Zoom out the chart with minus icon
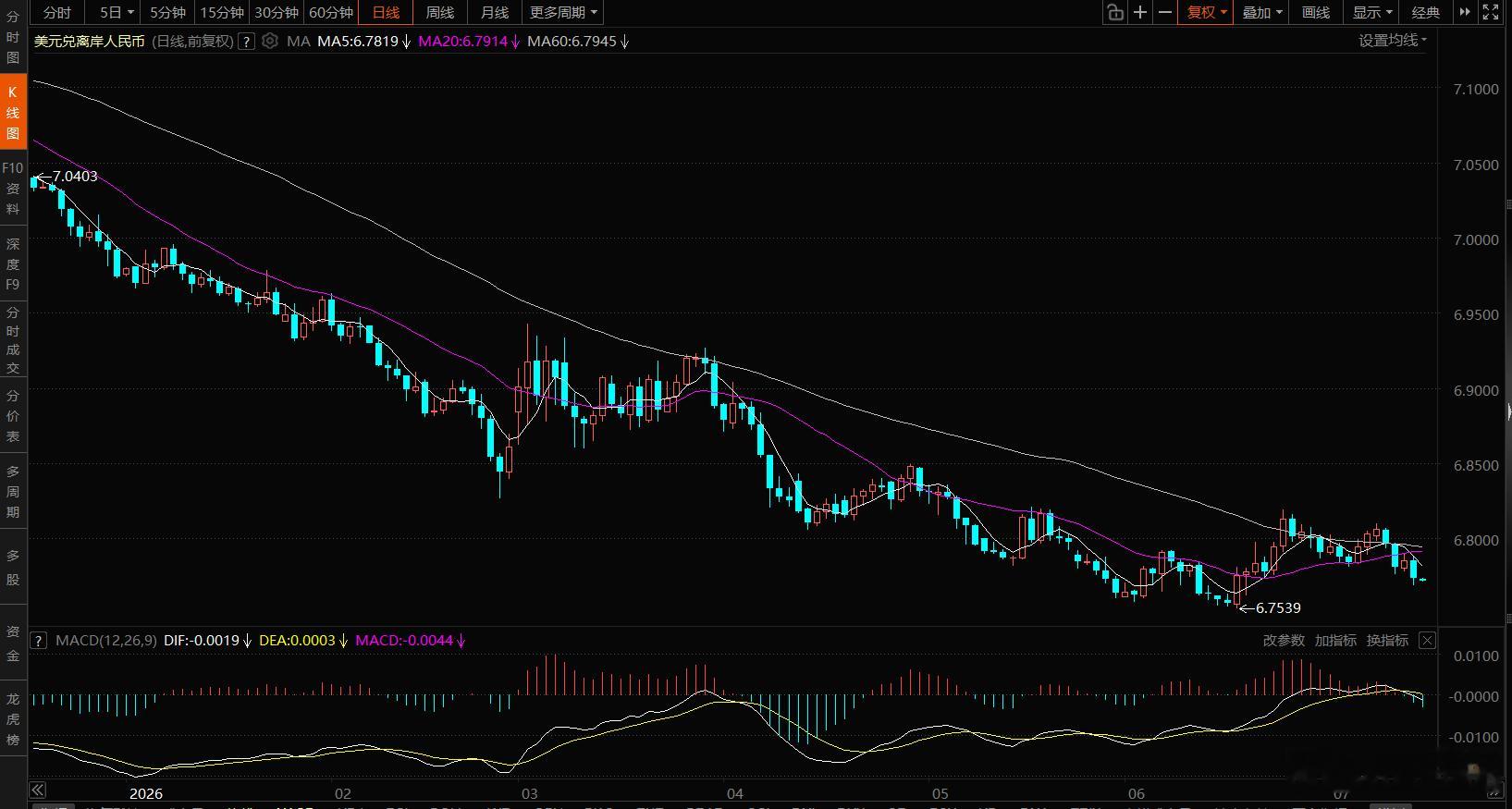1512x809 pixels. (1165, 12)
